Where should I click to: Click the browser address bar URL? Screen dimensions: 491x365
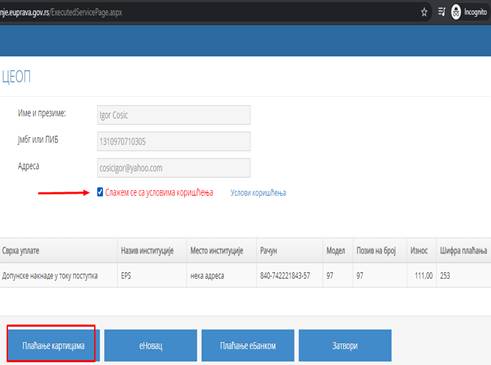[61, 12]
